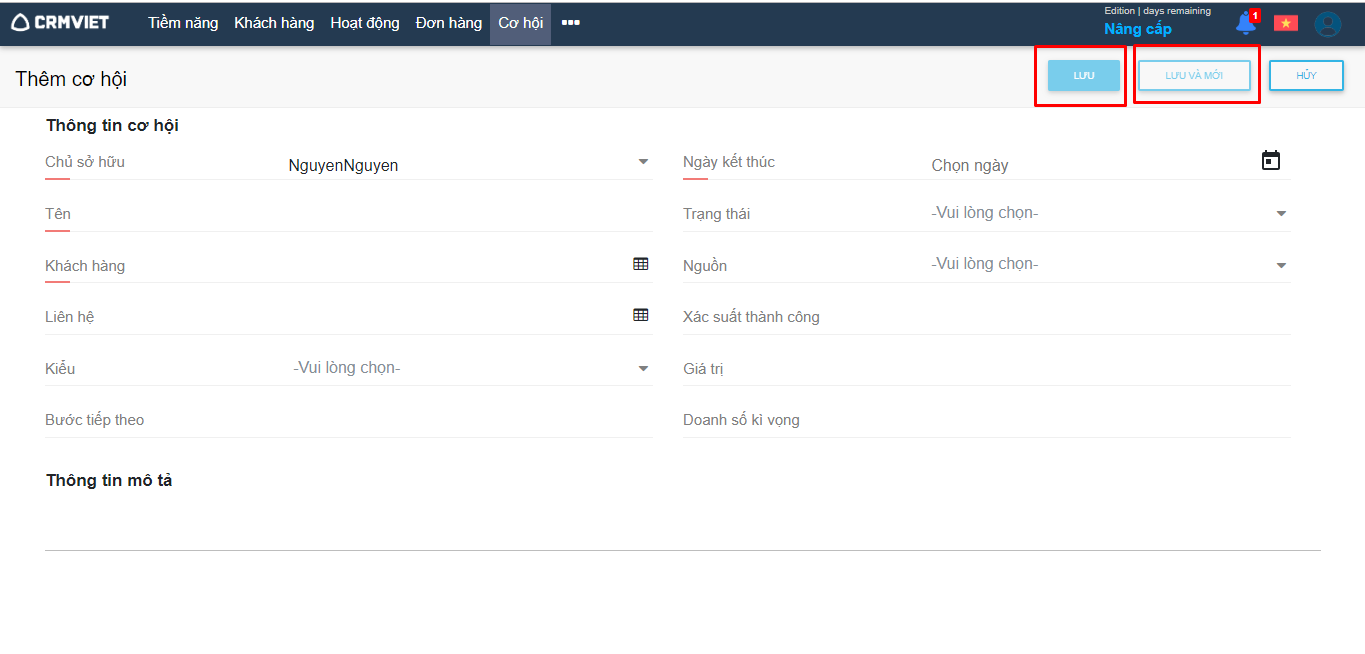Click the LƯU save button
Viewport: 1365px width, 654px height.
click(x=1083, y=76)
